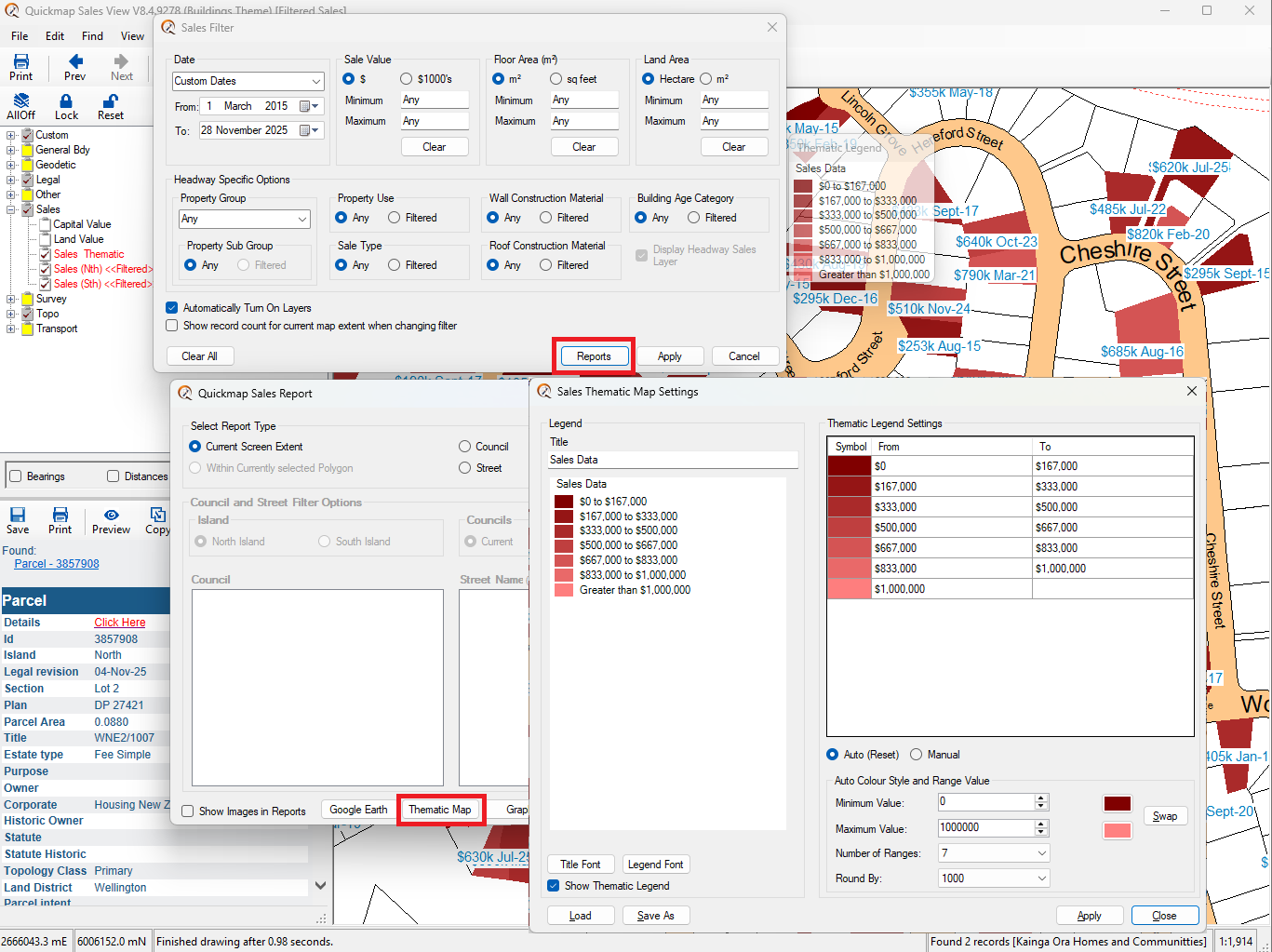
Task: Toggle the Lock padlock icon
Action: [x=66, y=101]
